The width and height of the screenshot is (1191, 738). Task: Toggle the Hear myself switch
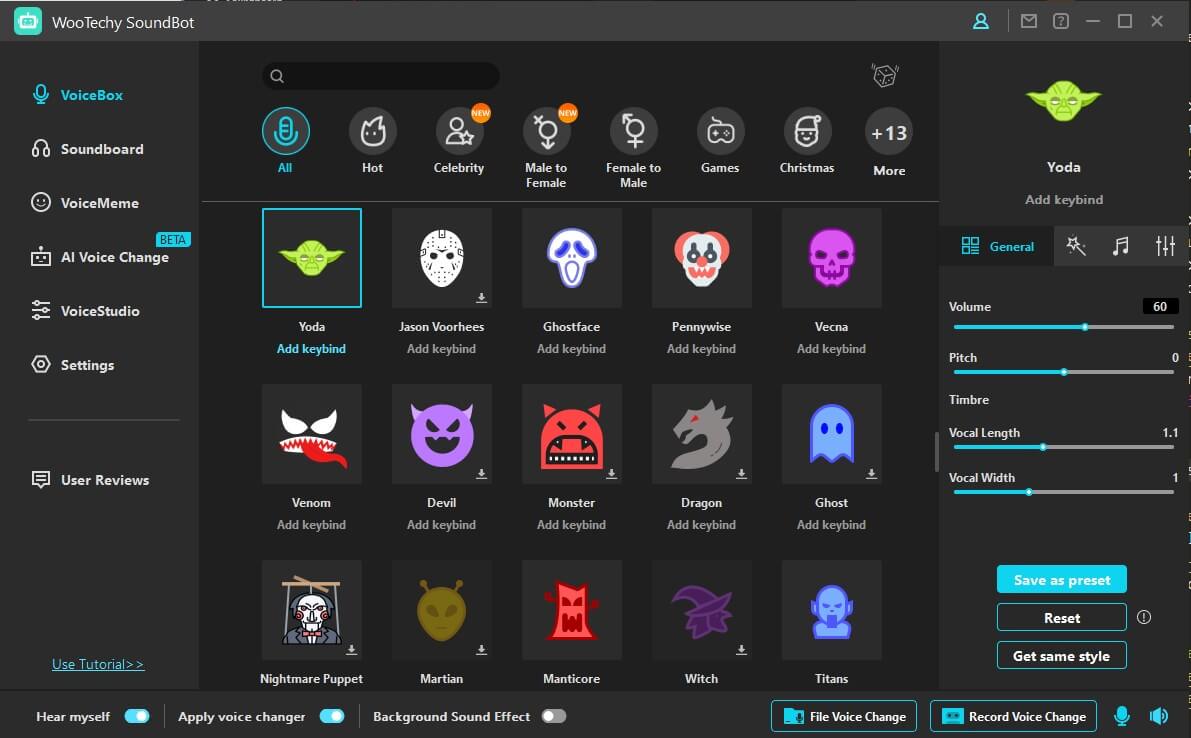pos(136,716)
